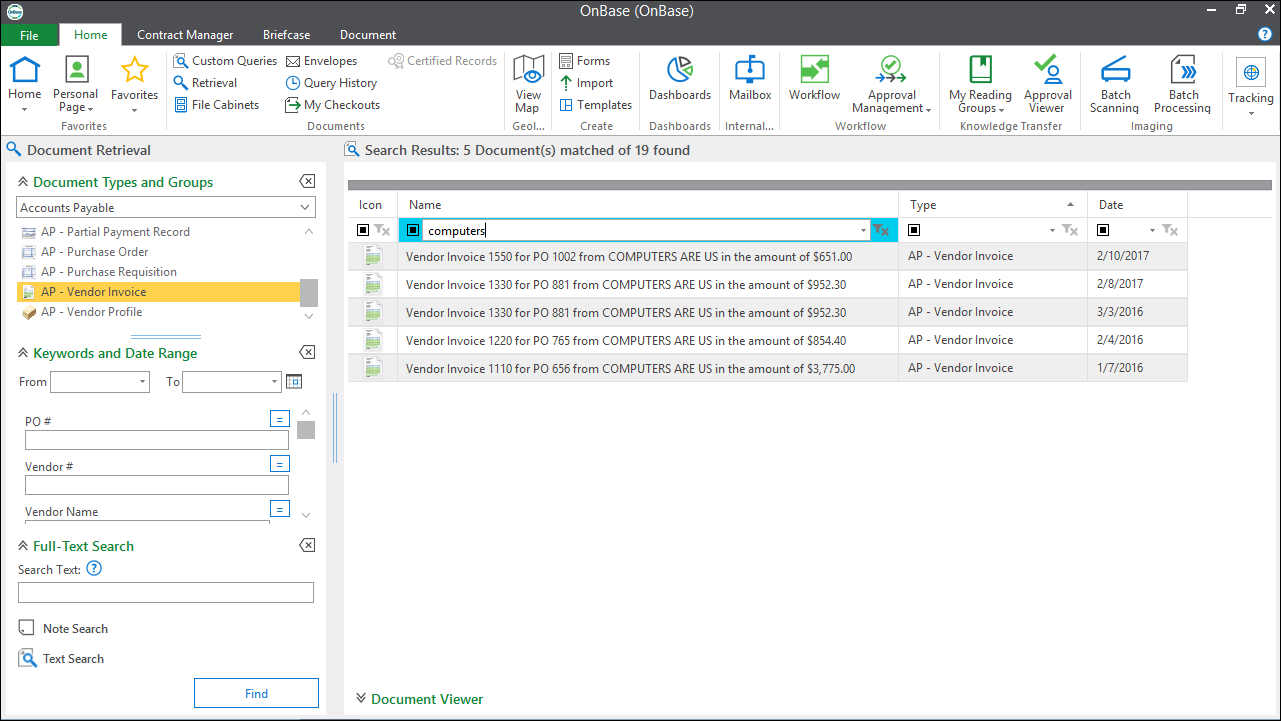Toggle the Vendor # equals operator
Screen dimensions: 1281x721
click(x=280, y=464)
